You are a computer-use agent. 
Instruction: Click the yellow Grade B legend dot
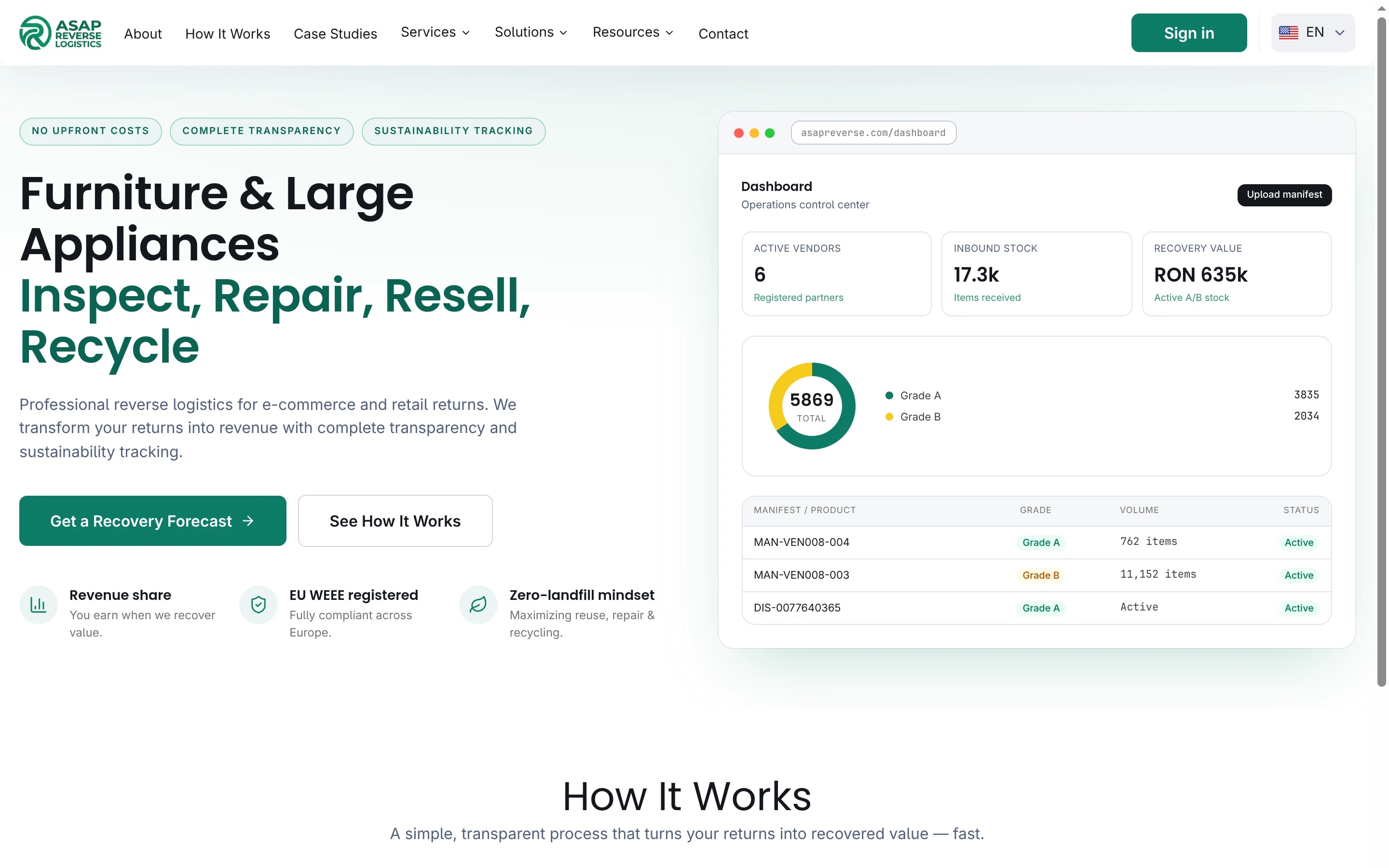[889, 416]
